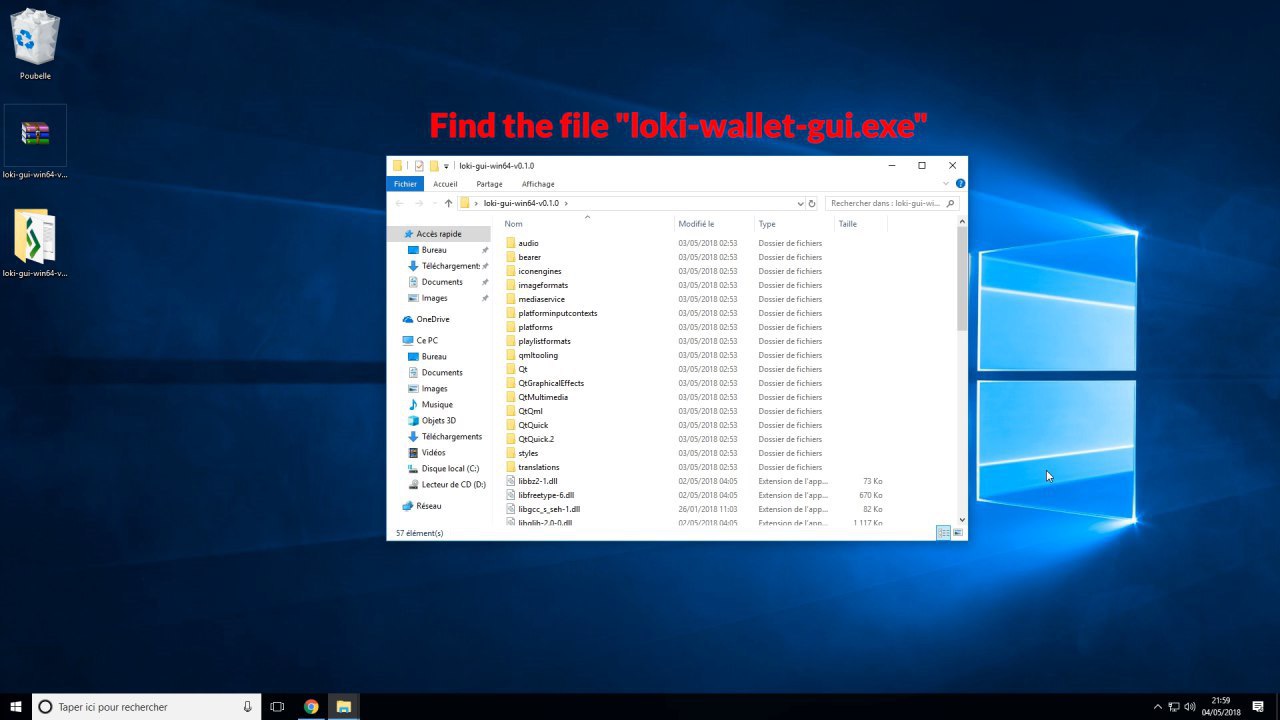This screenshot has height=720, width=1280.
Task: Switch to the Partage ribbon tab
Action: tap(489, 184)
